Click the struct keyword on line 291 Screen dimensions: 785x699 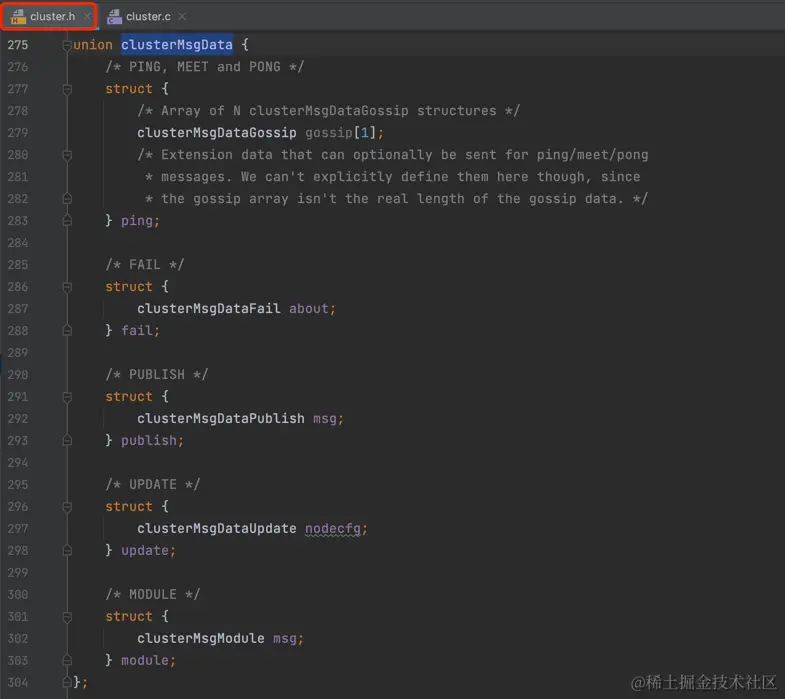129,397
